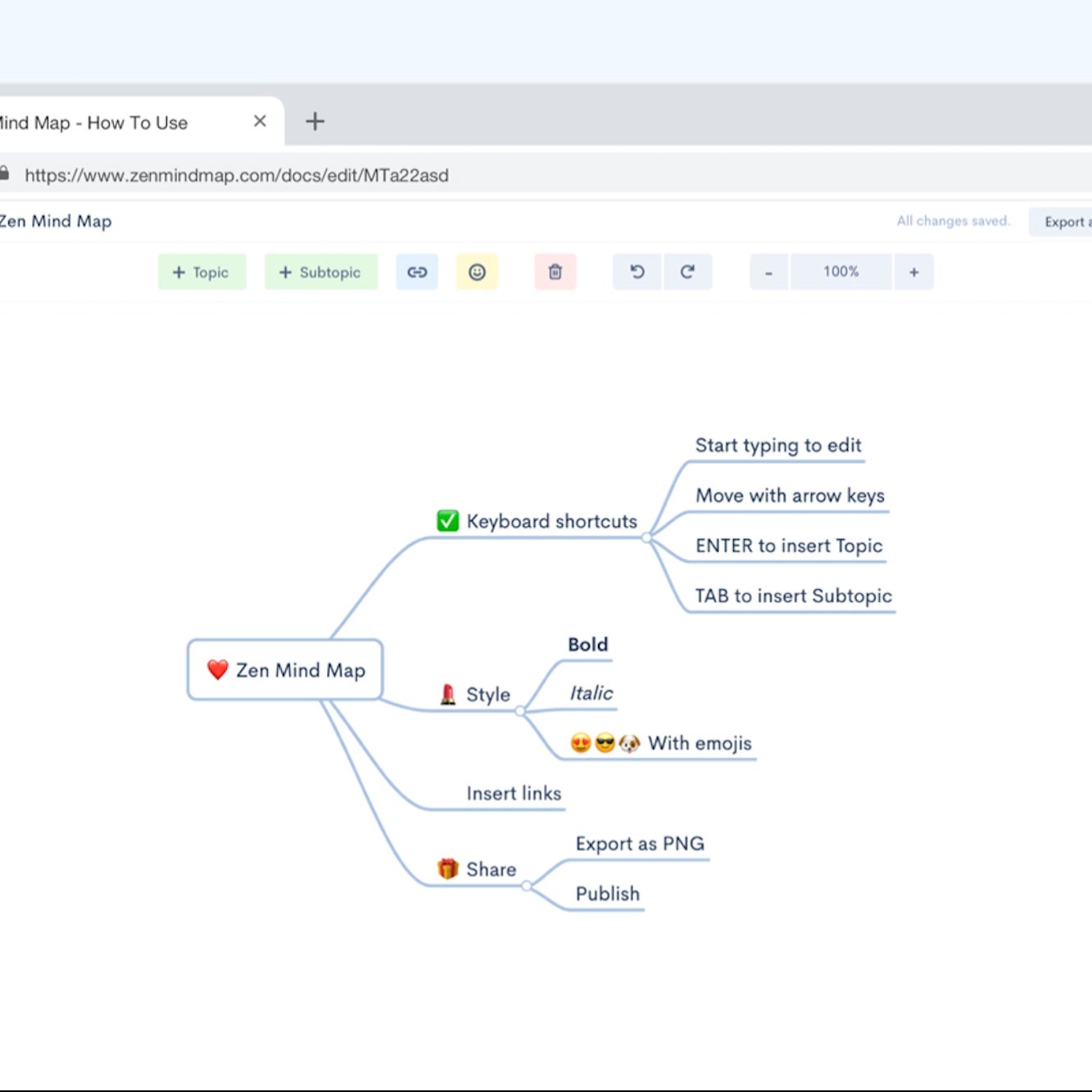Click the insert link icon
This screenshot has height=1092, width=1092.
coord(417,272)
